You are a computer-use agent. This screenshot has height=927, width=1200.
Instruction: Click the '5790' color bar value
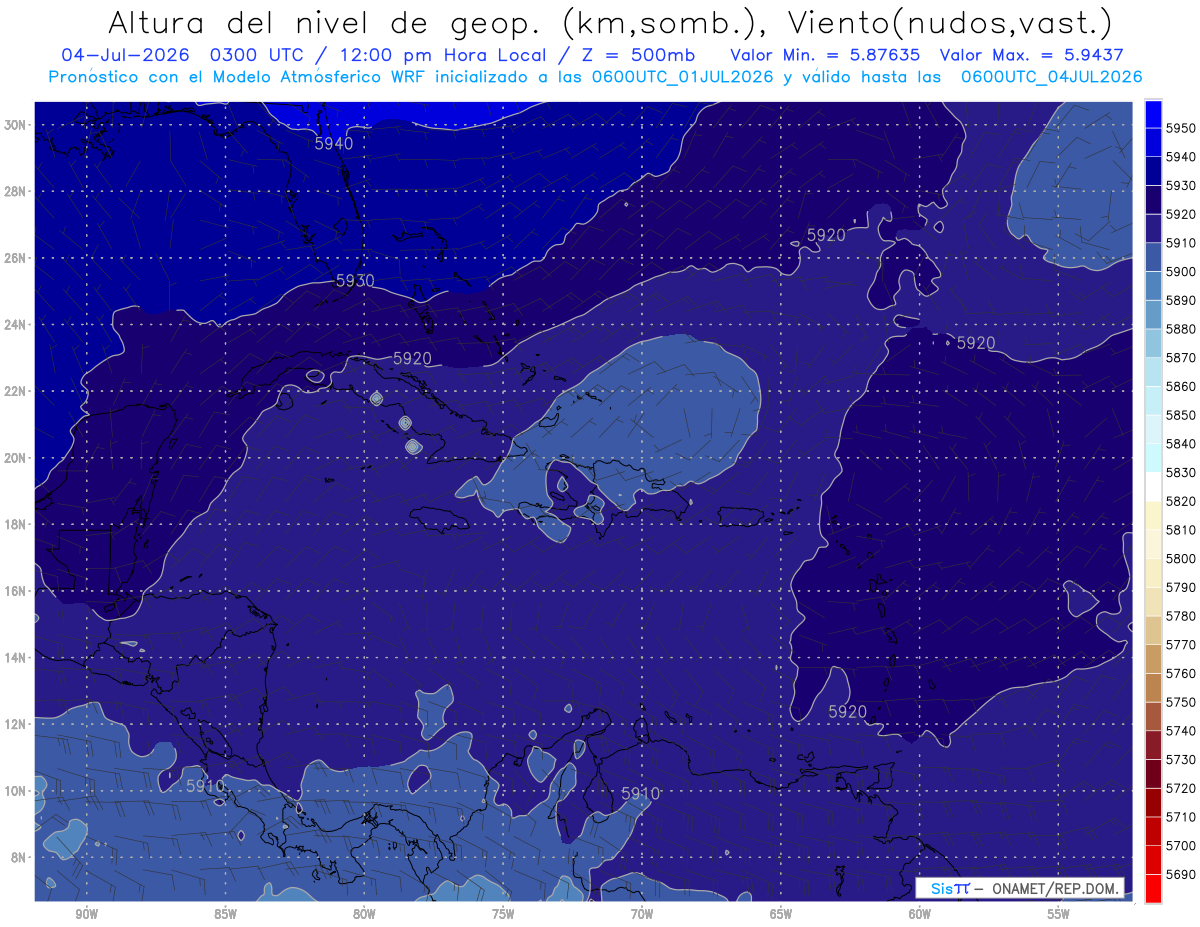click(x=1181, y=588)
